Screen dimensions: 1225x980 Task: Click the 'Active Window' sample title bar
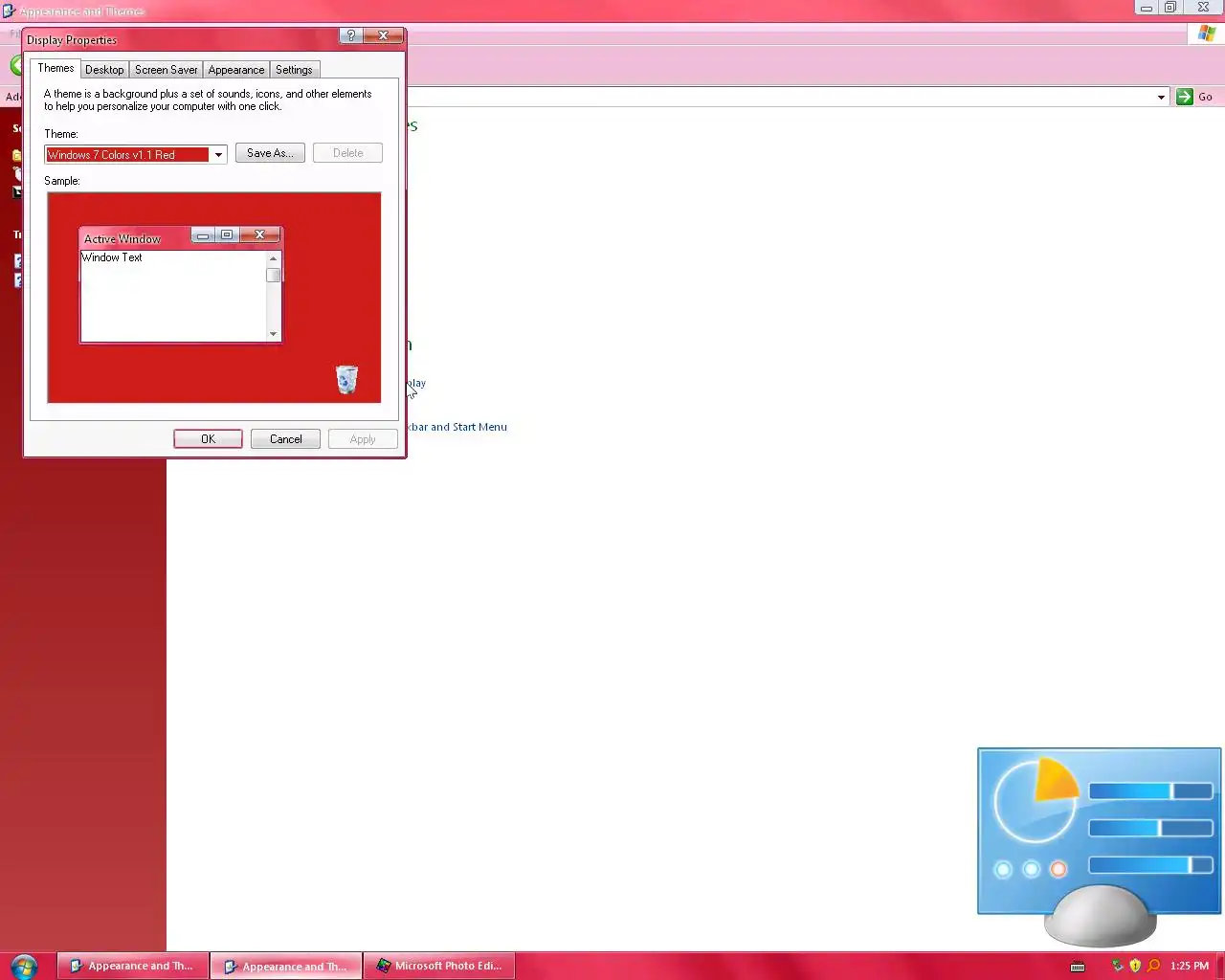click(181, 237)
